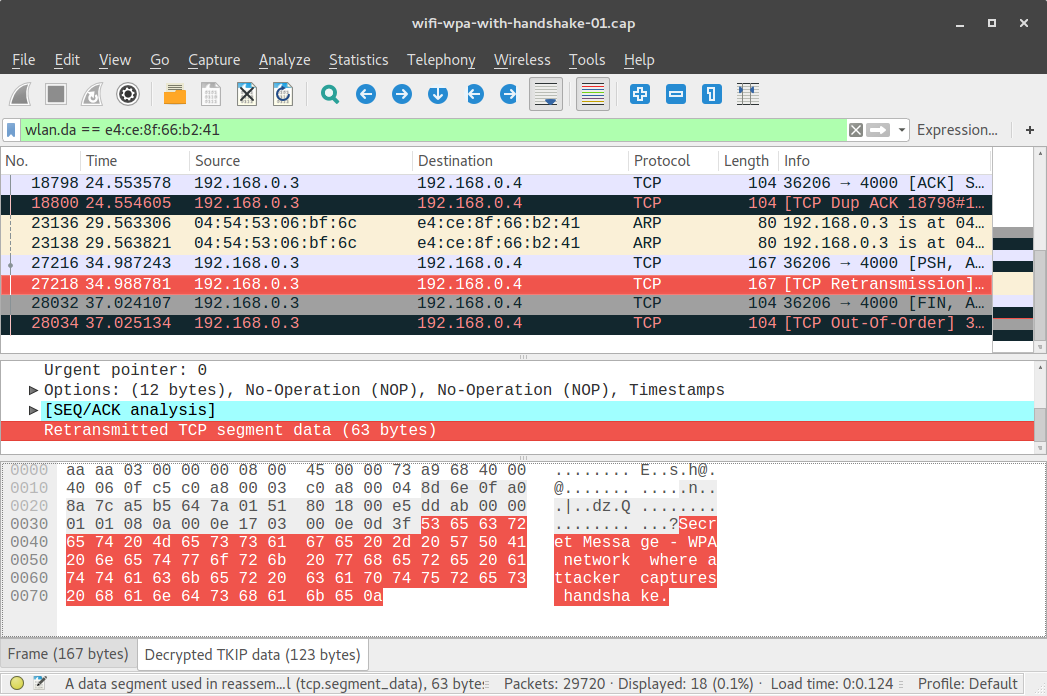1047x696 pixels.
Task: Open a capture file with the folder icon
Action: pos(173,93)
